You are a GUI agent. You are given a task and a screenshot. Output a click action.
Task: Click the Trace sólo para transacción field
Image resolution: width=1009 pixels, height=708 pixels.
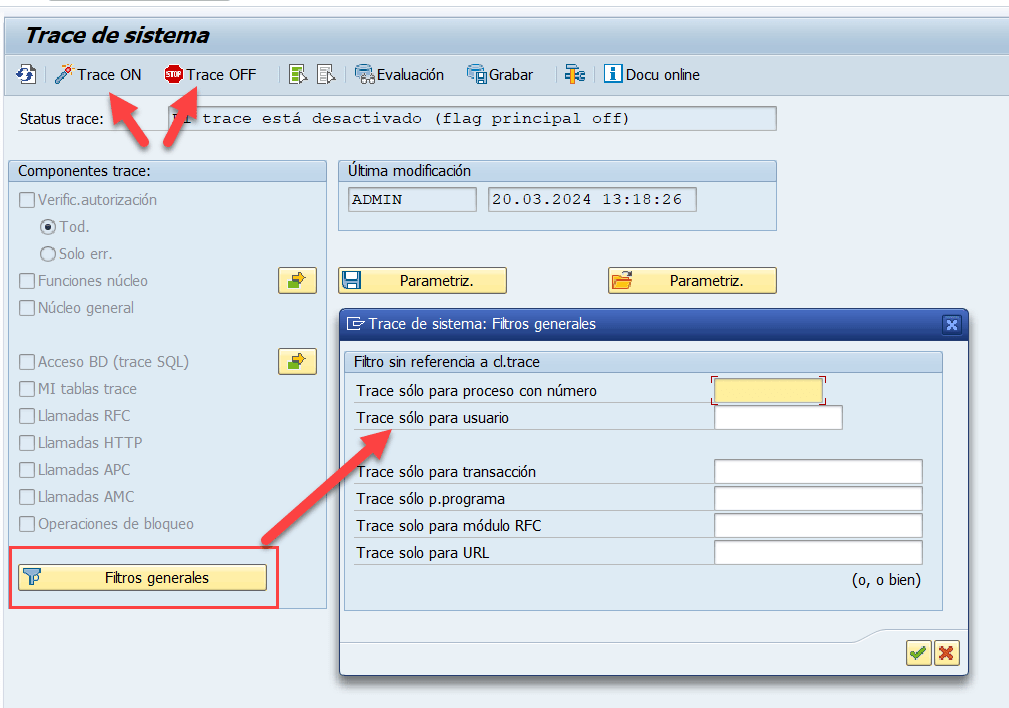point(818,472)
